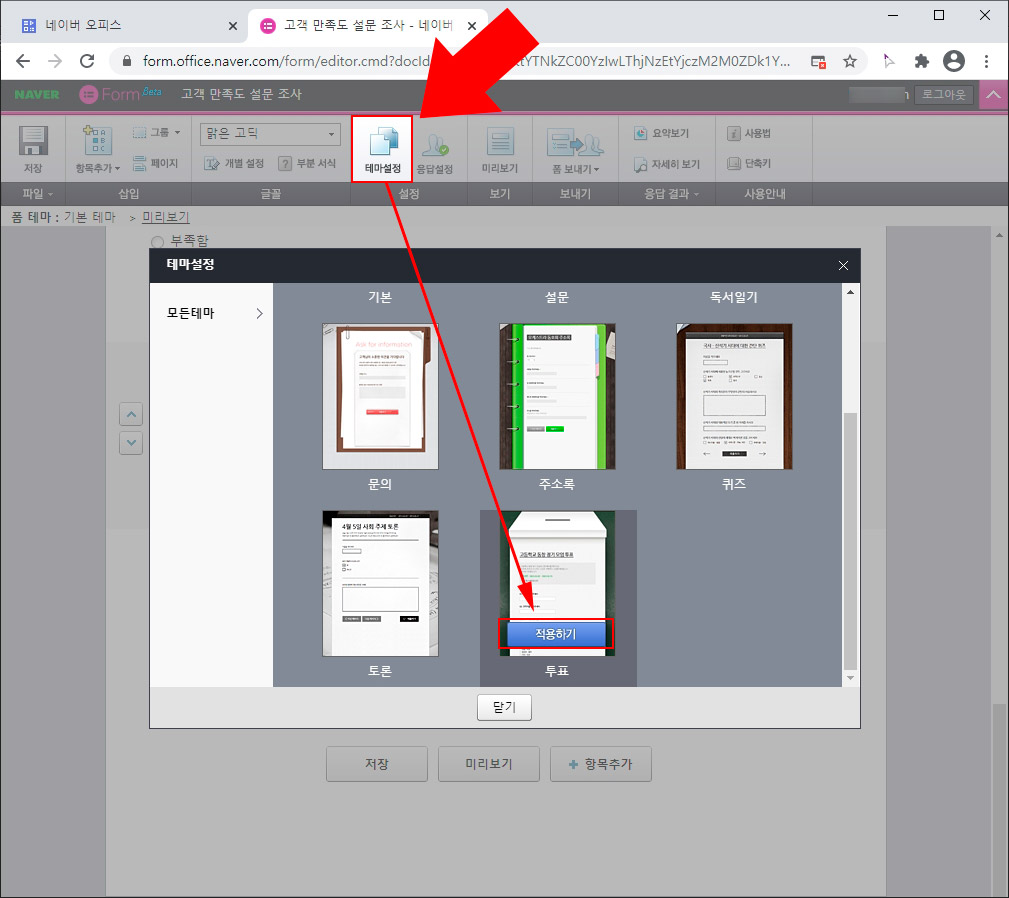Click 적용하기 on the 투표 theme
The width and height of the screenshot is (1009, 898).
coord(556,634)
